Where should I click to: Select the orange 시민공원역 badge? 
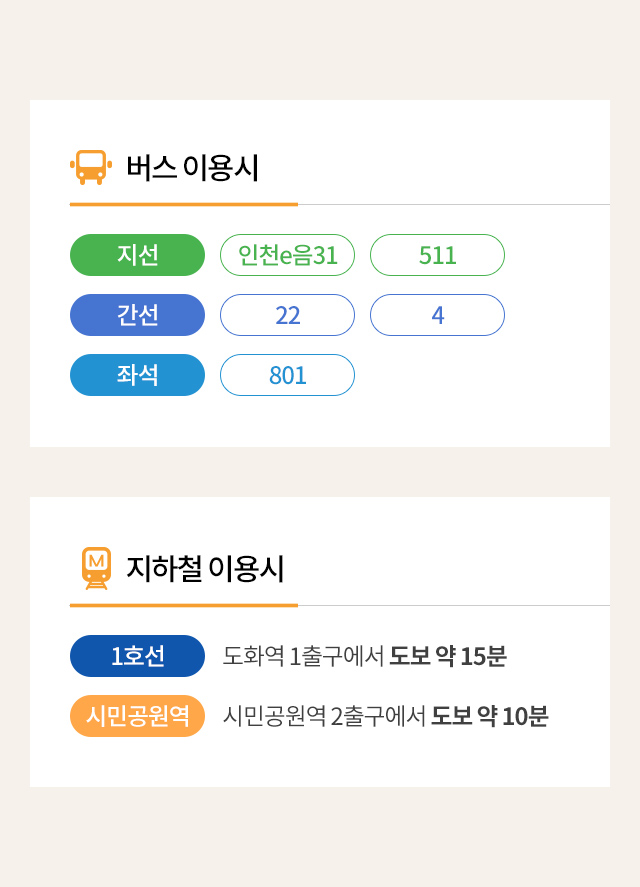(137, 716)
